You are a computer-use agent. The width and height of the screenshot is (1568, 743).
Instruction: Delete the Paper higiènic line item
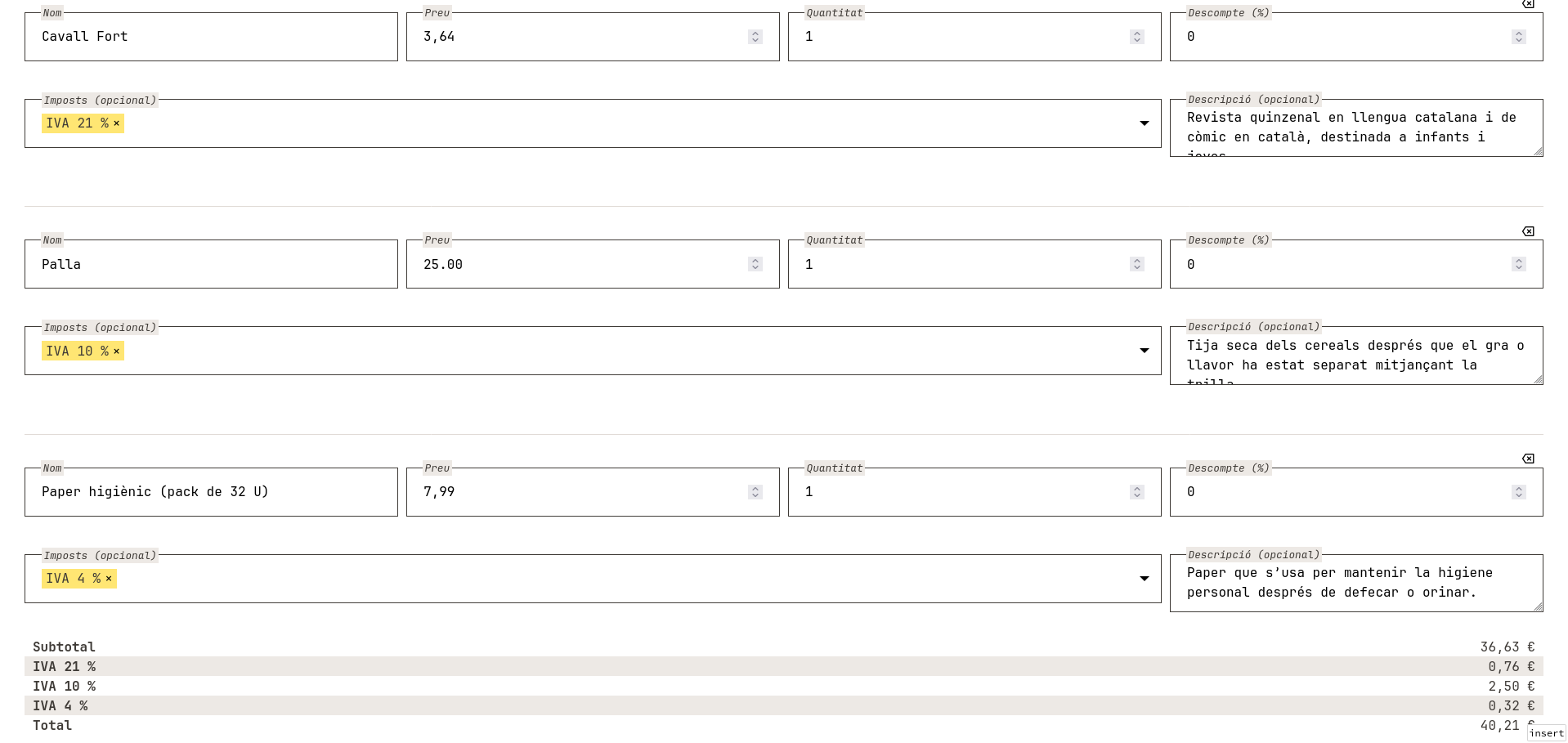tap(1528, 459)
